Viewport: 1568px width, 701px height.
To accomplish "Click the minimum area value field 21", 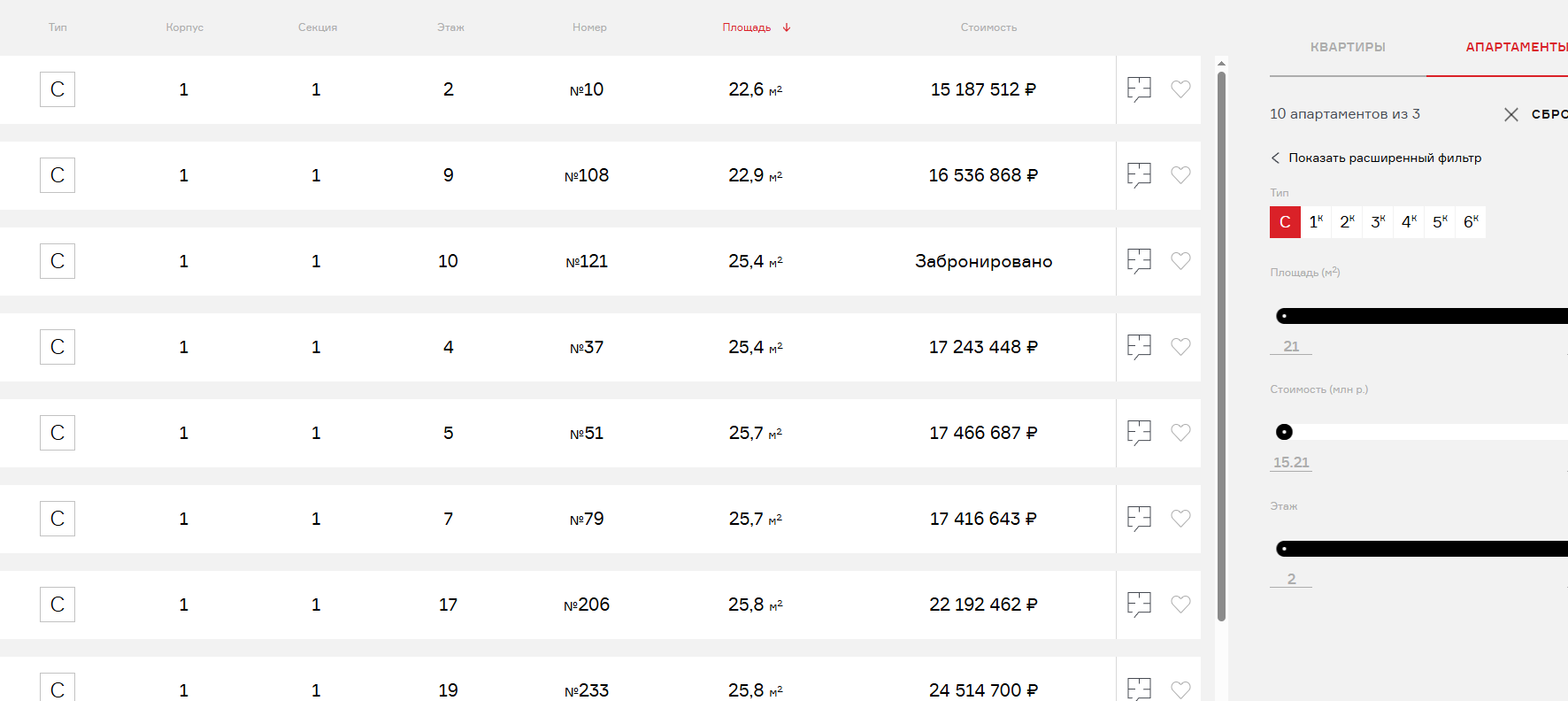I will tap(1291, 346).
